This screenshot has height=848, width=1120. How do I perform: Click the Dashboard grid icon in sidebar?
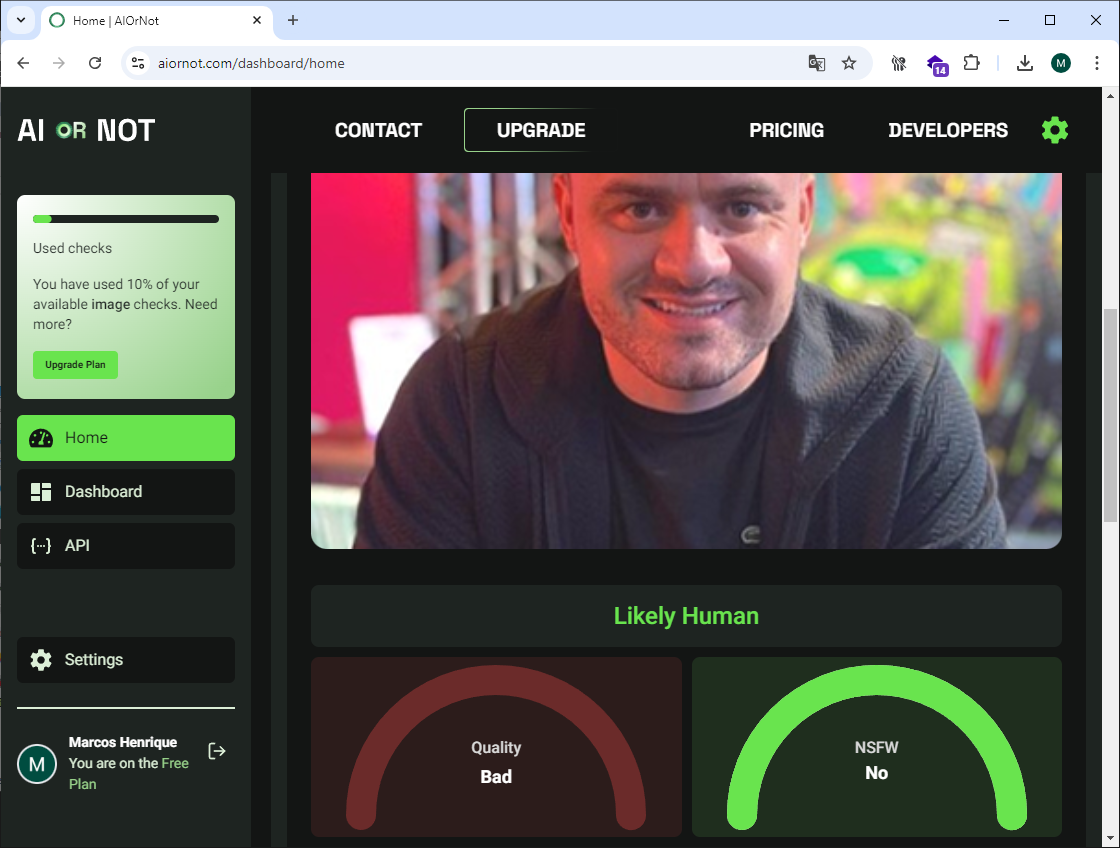coord(41,492)
